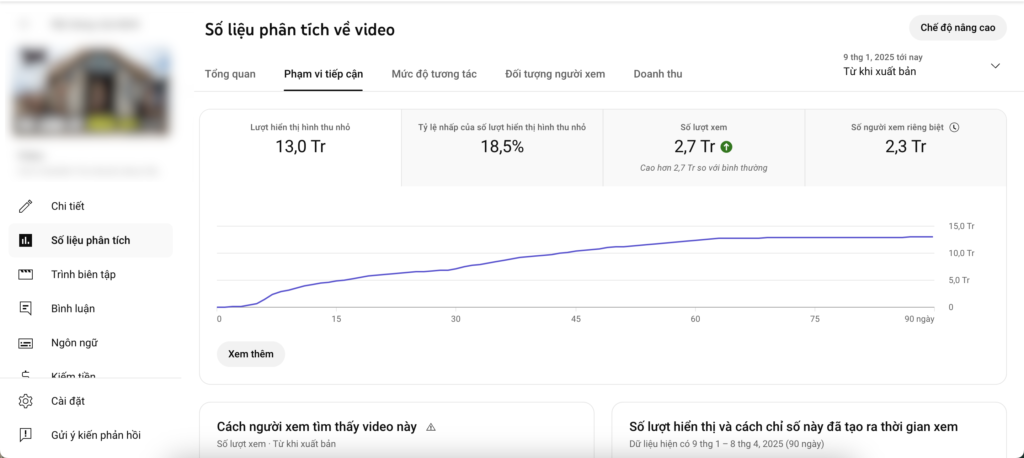Expand the date range dropdown arrow
This screenshot has width=1024, height=458.
(x=994, y=65)
